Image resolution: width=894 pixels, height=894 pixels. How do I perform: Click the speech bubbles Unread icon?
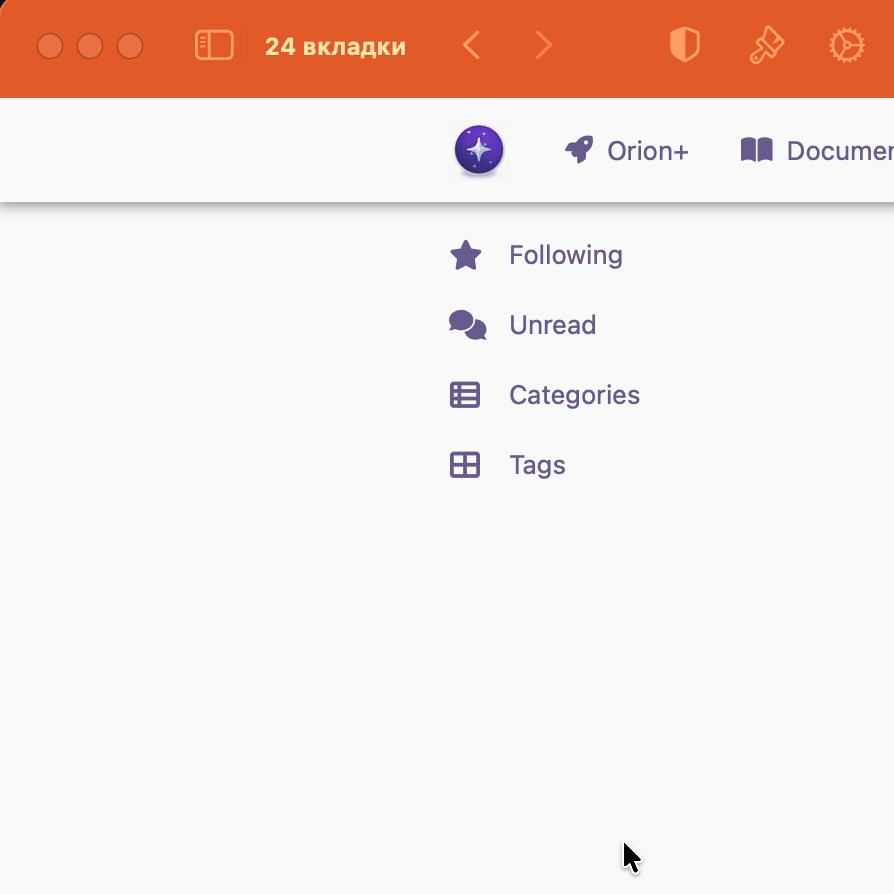pyautogui.click(x=467, y=325)
